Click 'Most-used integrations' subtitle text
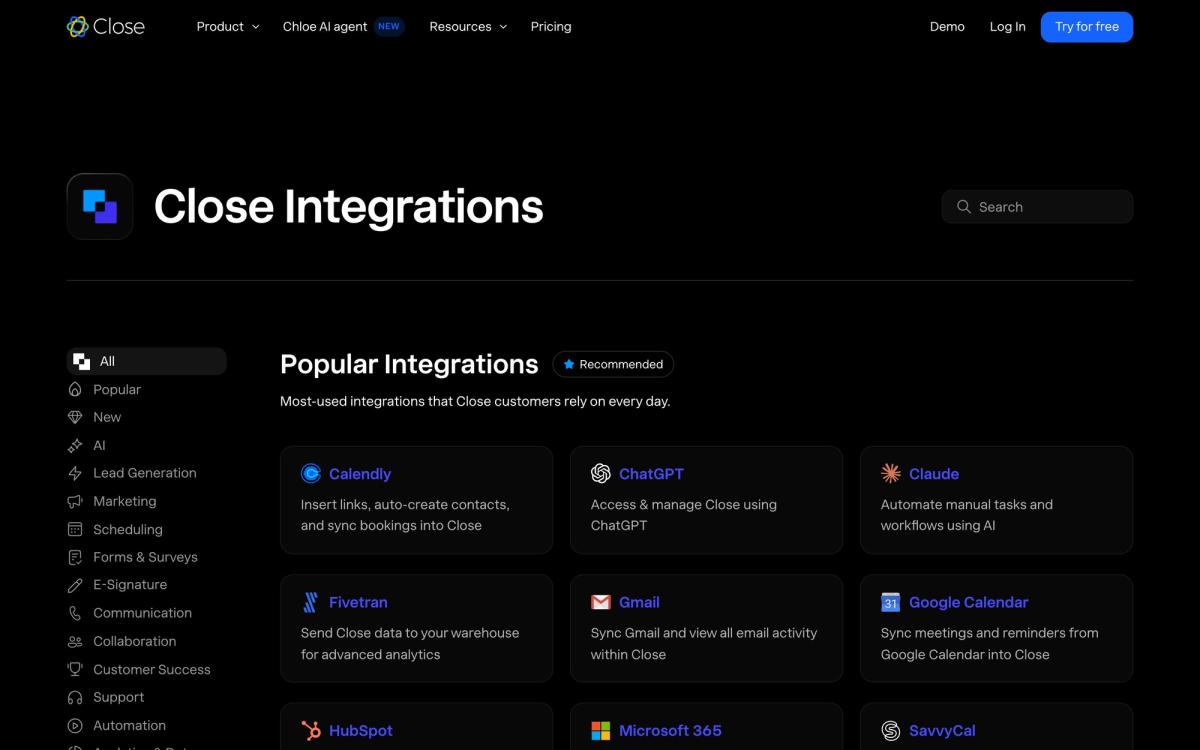 [475, 401]
